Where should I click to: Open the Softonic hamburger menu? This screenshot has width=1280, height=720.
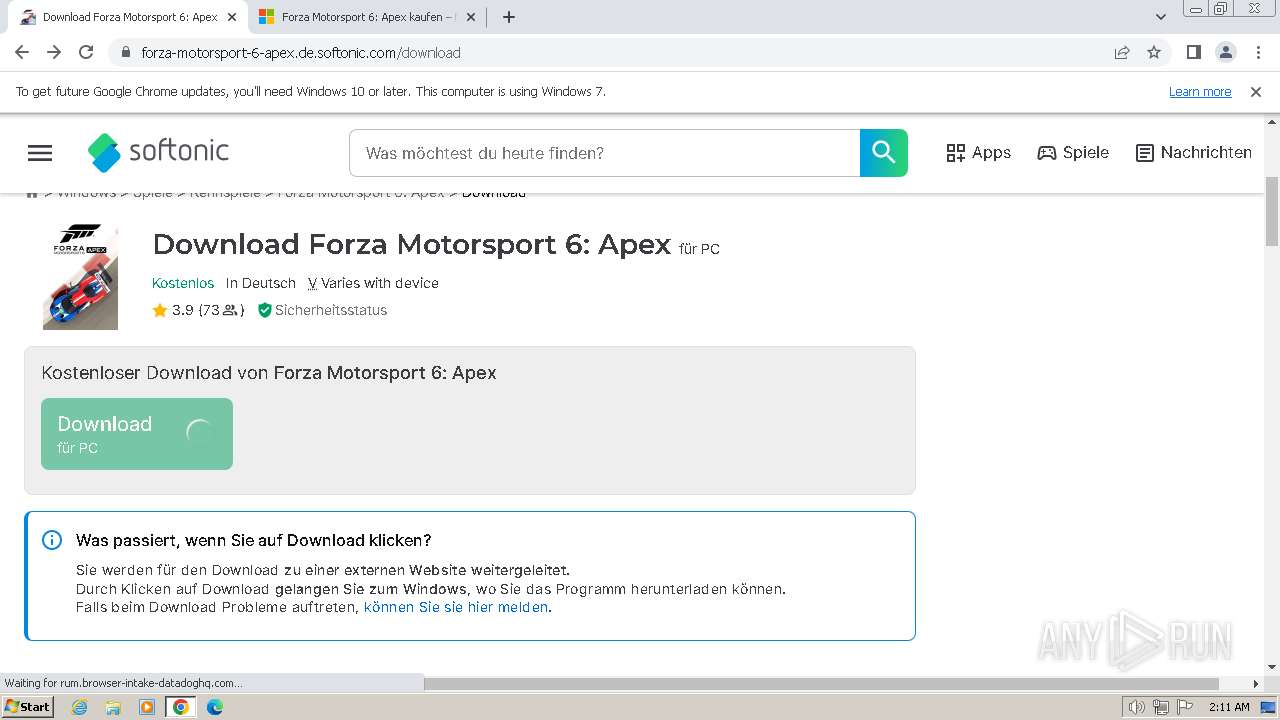click(x=40, y=153)
